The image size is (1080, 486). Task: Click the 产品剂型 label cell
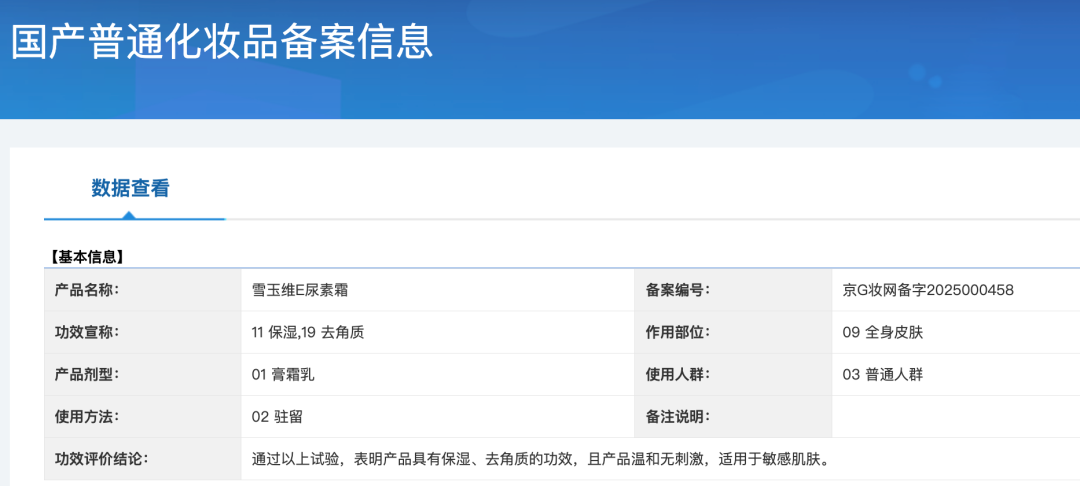point(143,374)
